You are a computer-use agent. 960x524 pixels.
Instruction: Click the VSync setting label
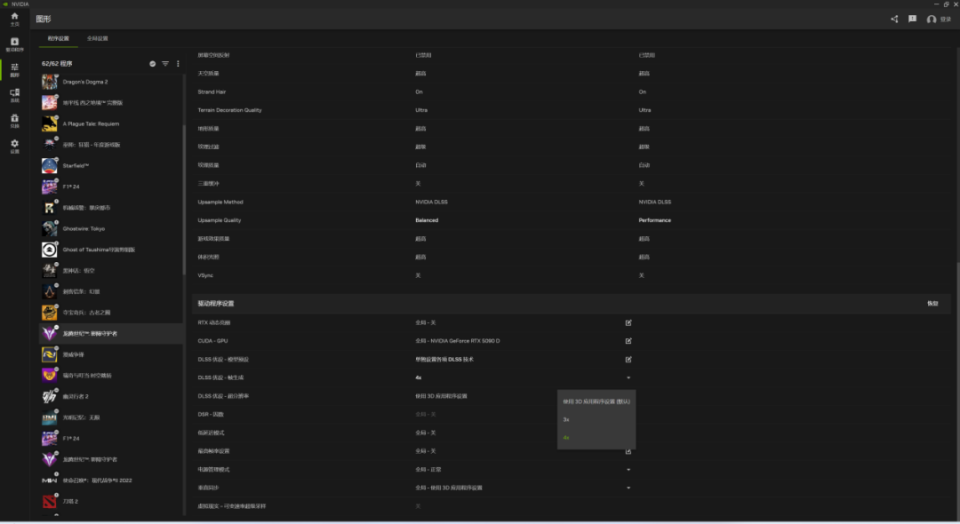[205, 275]
